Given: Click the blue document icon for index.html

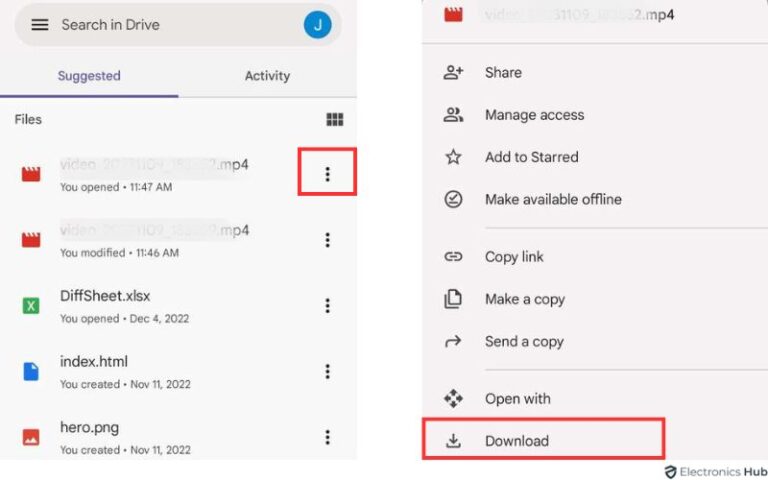Looking at the screenshot, I should (x=31, y=371).
